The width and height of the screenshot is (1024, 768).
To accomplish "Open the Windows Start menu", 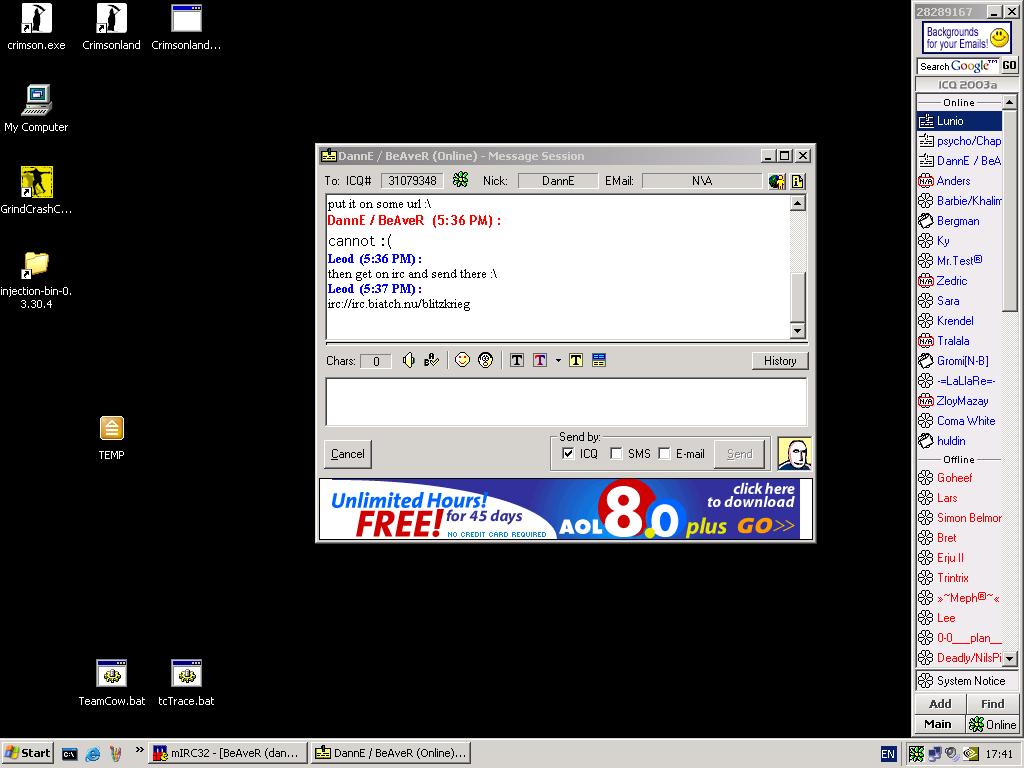I will click(x=27, y=753).
